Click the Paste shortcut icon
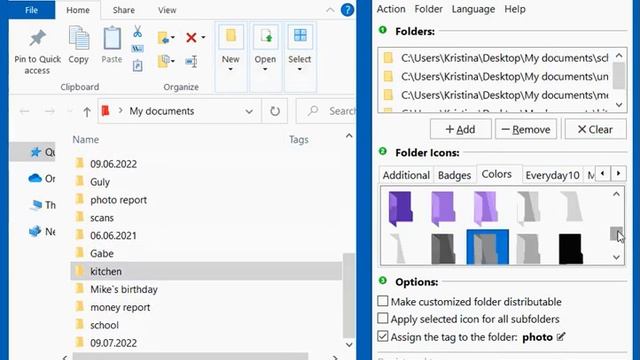The width and height of the screenshot is (640, 360). (x=138, y=65)
